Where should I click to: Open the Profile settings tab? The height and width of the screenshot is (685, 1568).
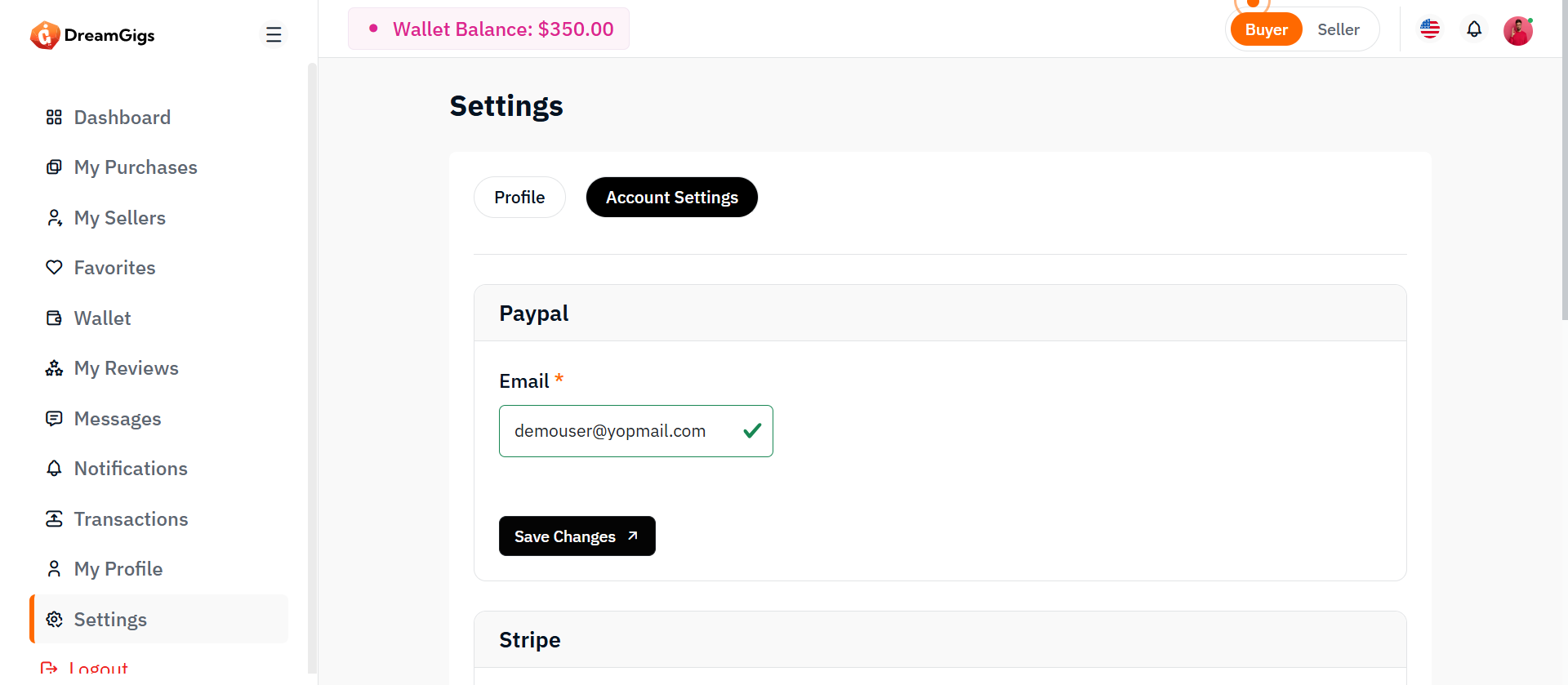[519, 198]
